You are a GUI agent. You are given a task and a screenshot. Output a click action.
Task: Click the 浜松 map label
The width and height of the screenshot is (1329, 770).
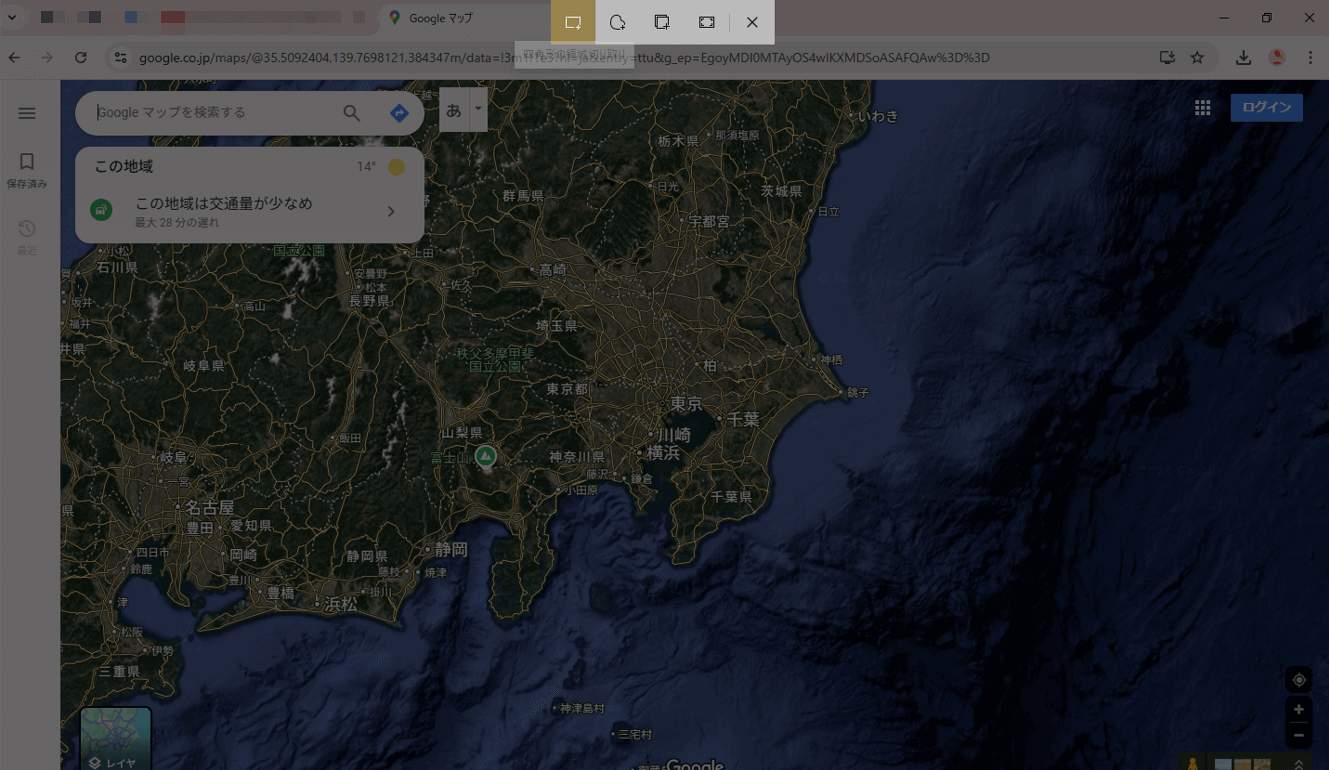click(341, 604)
